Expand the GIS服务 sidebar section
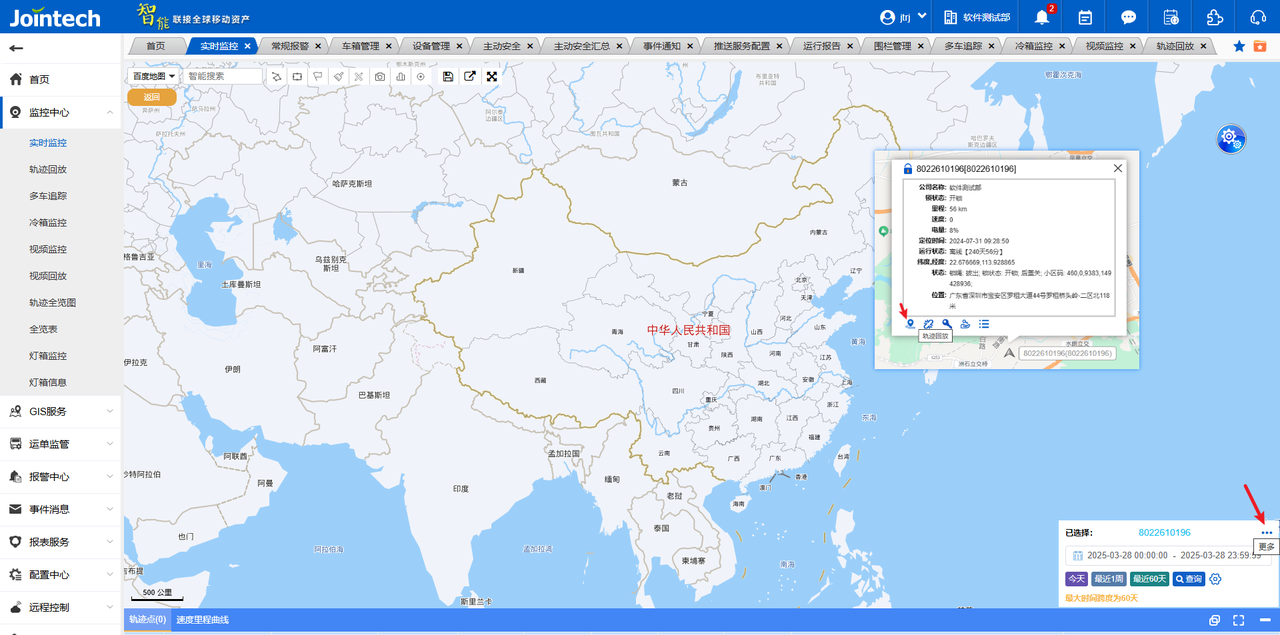 (60, 411)
